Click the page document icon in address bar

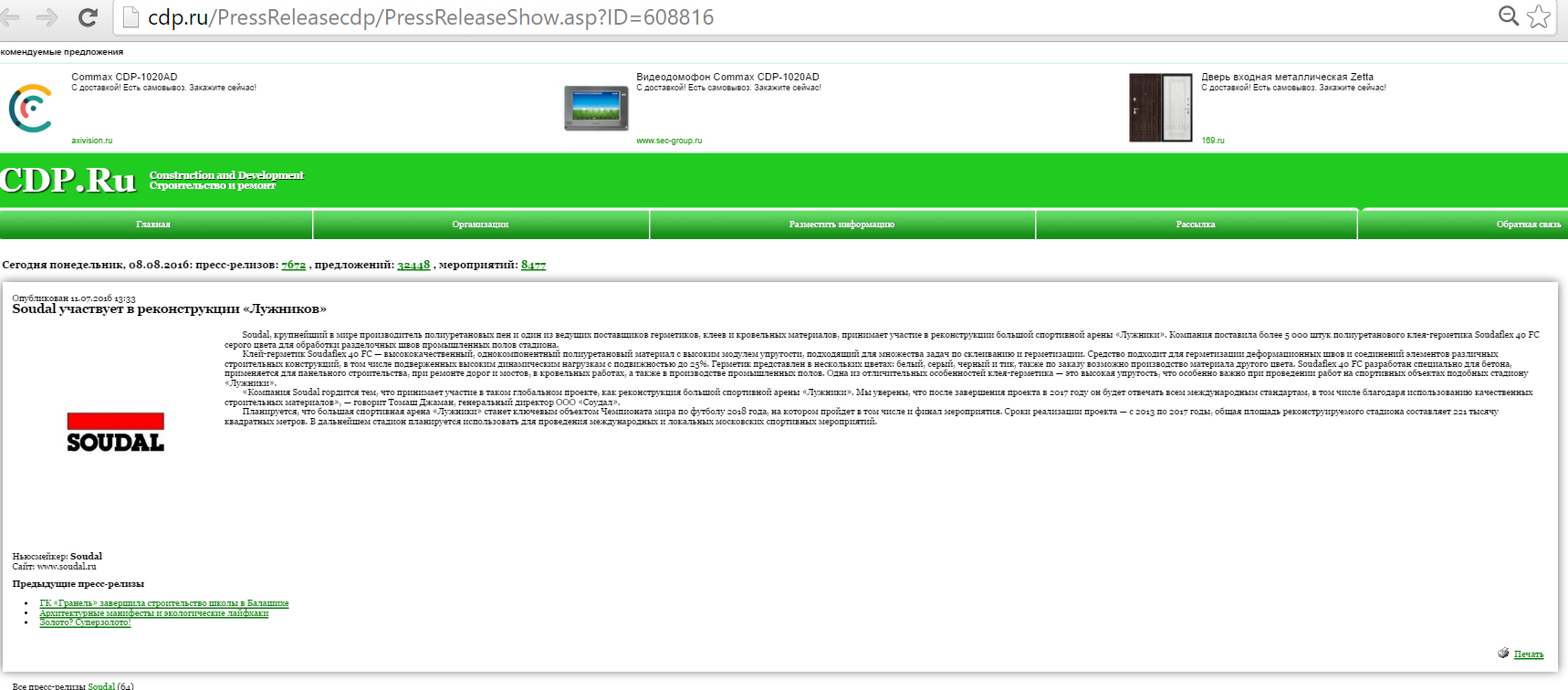click(131, 17)
